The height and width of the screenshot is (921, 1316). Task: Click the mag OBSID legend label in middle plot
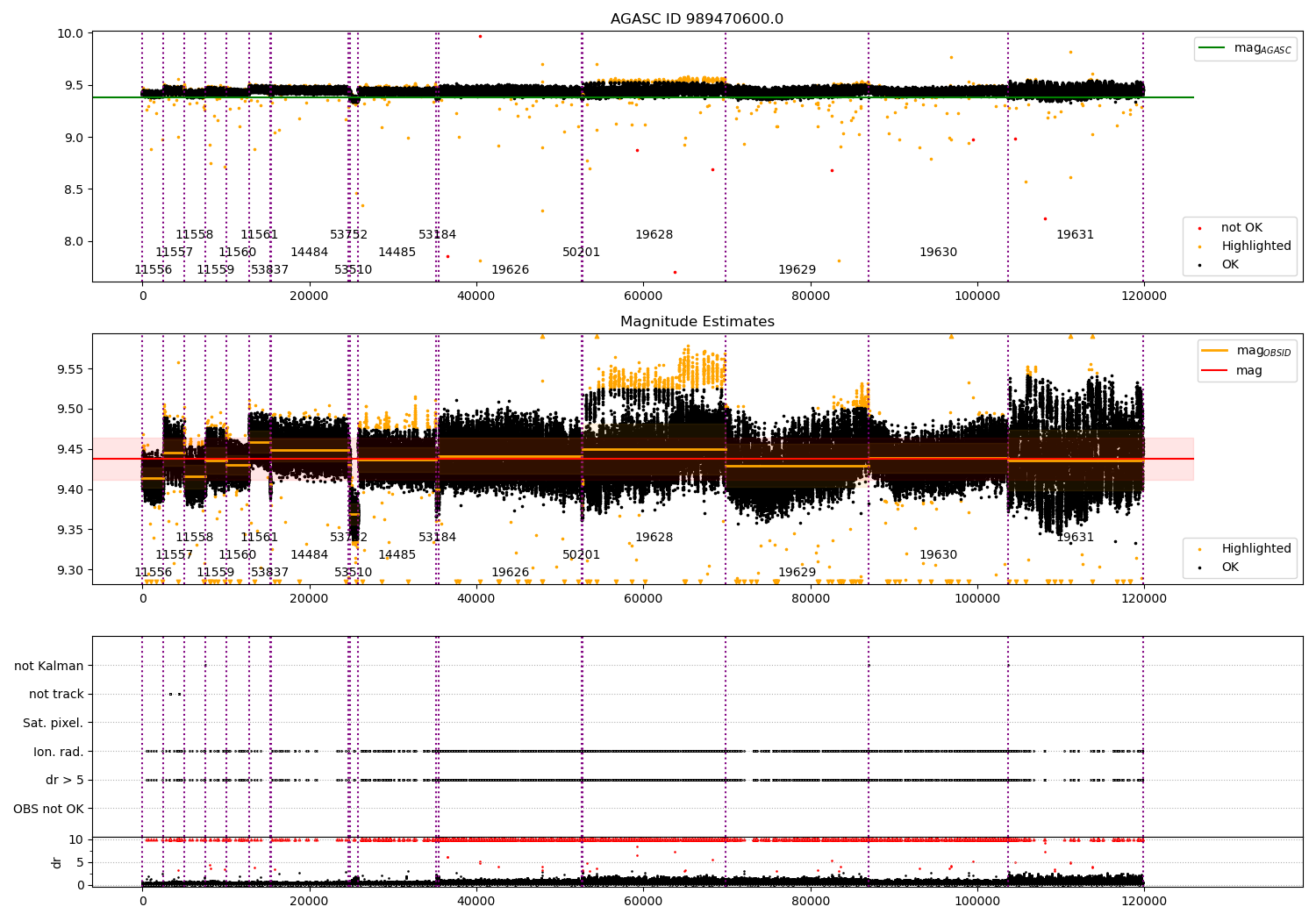pyautogui.click(x=1264, y=351)
